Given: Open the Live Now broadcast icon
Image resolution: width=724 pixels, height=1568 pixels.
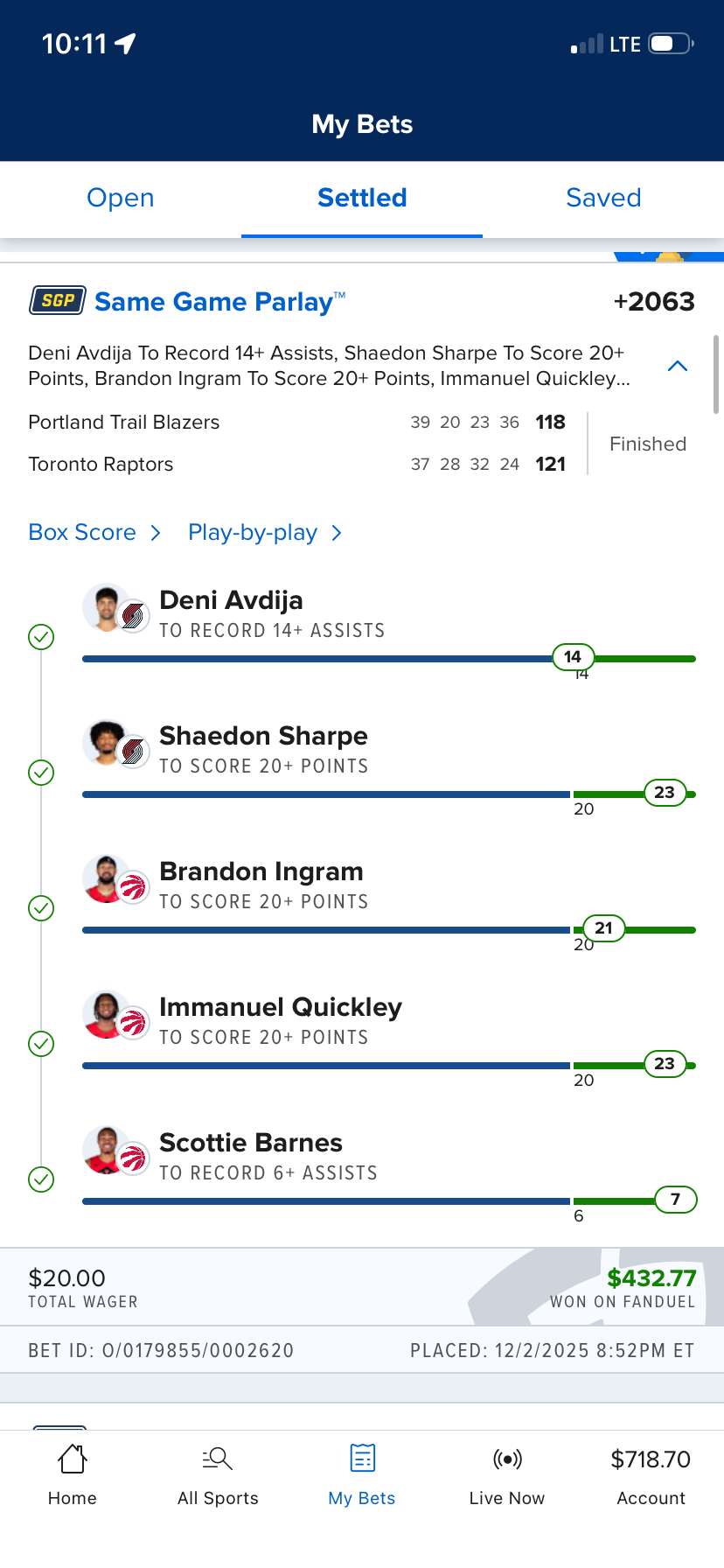Looking at the screenshot, I should tap(507, 1459).
